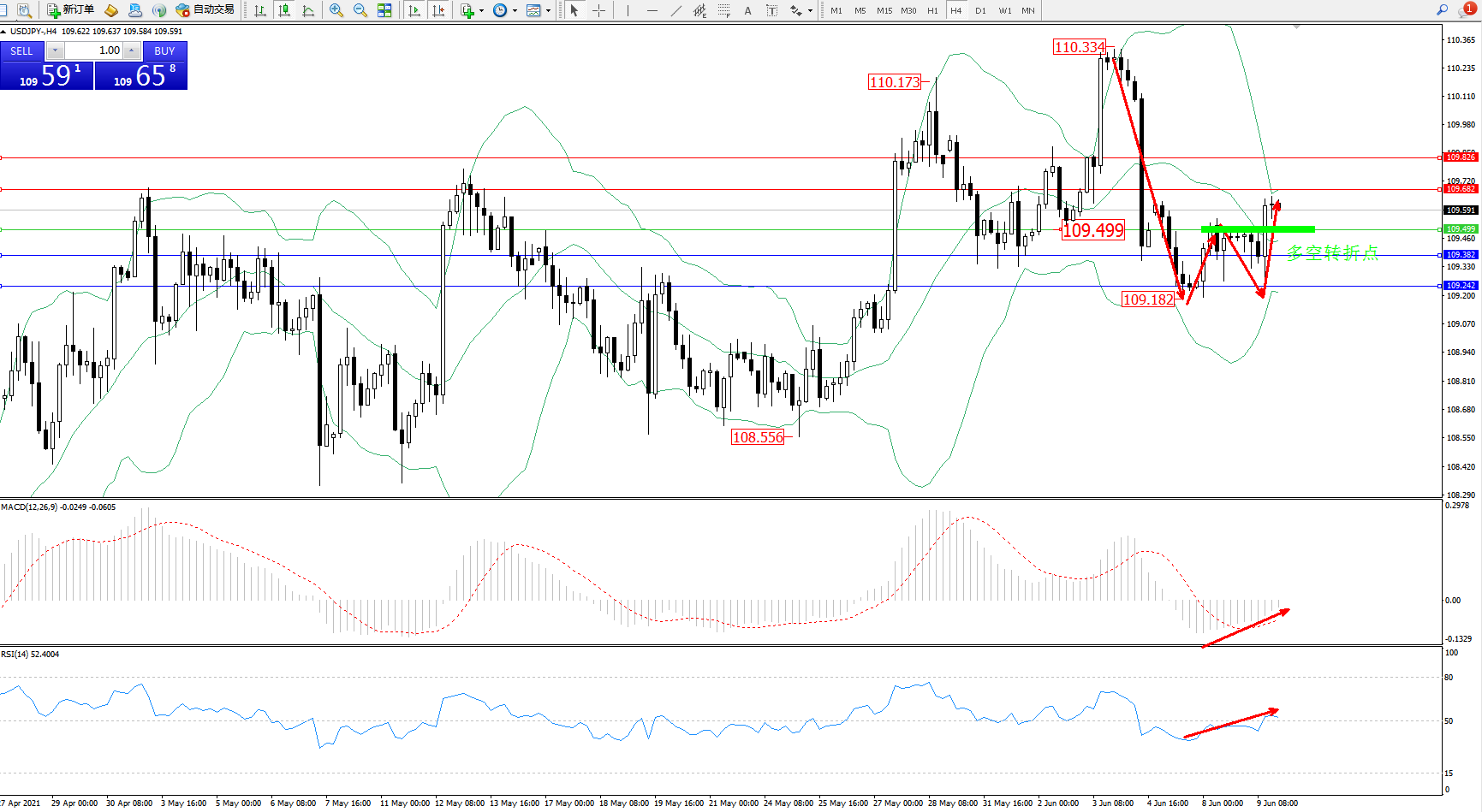Image resolution: width=1482 pixels, height=812 pixels.
Task: Toggle the chart shift button
Action: [438, 10]
